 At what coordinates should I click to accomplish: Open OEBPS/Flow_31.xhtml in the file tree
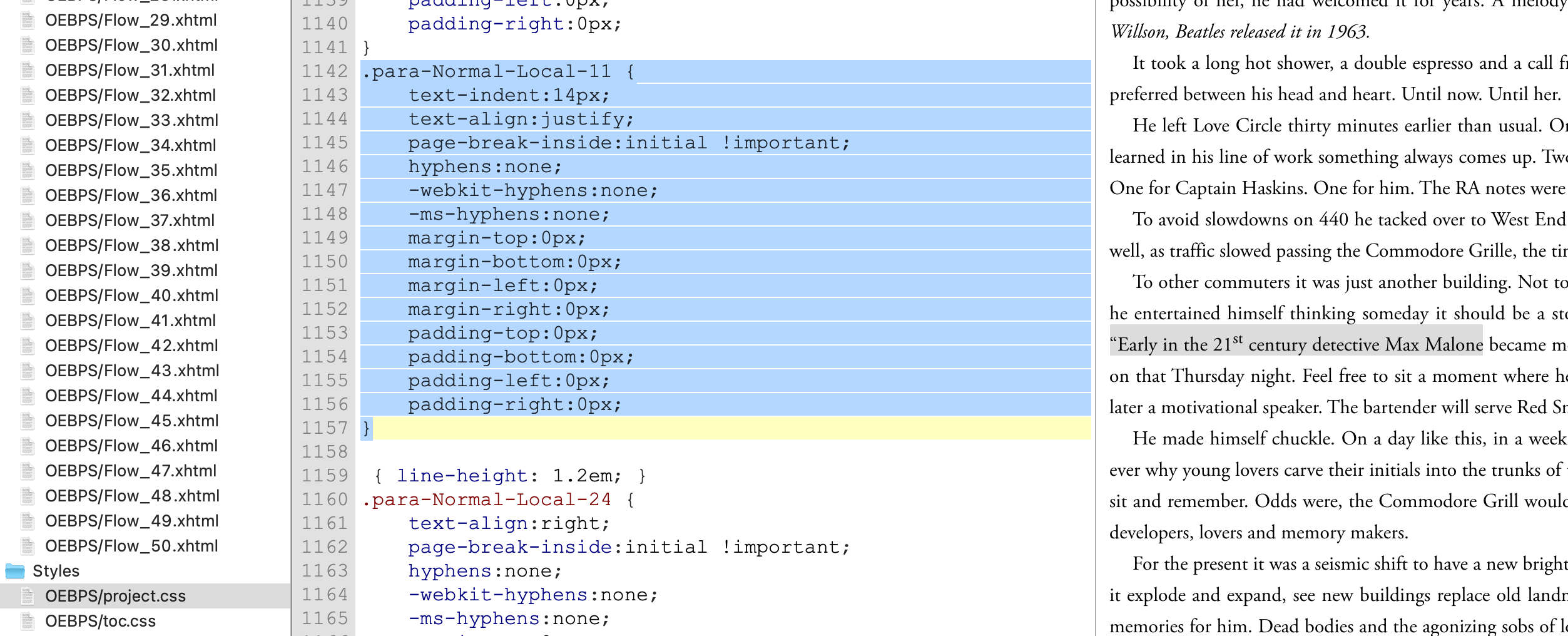pos(130,70)
